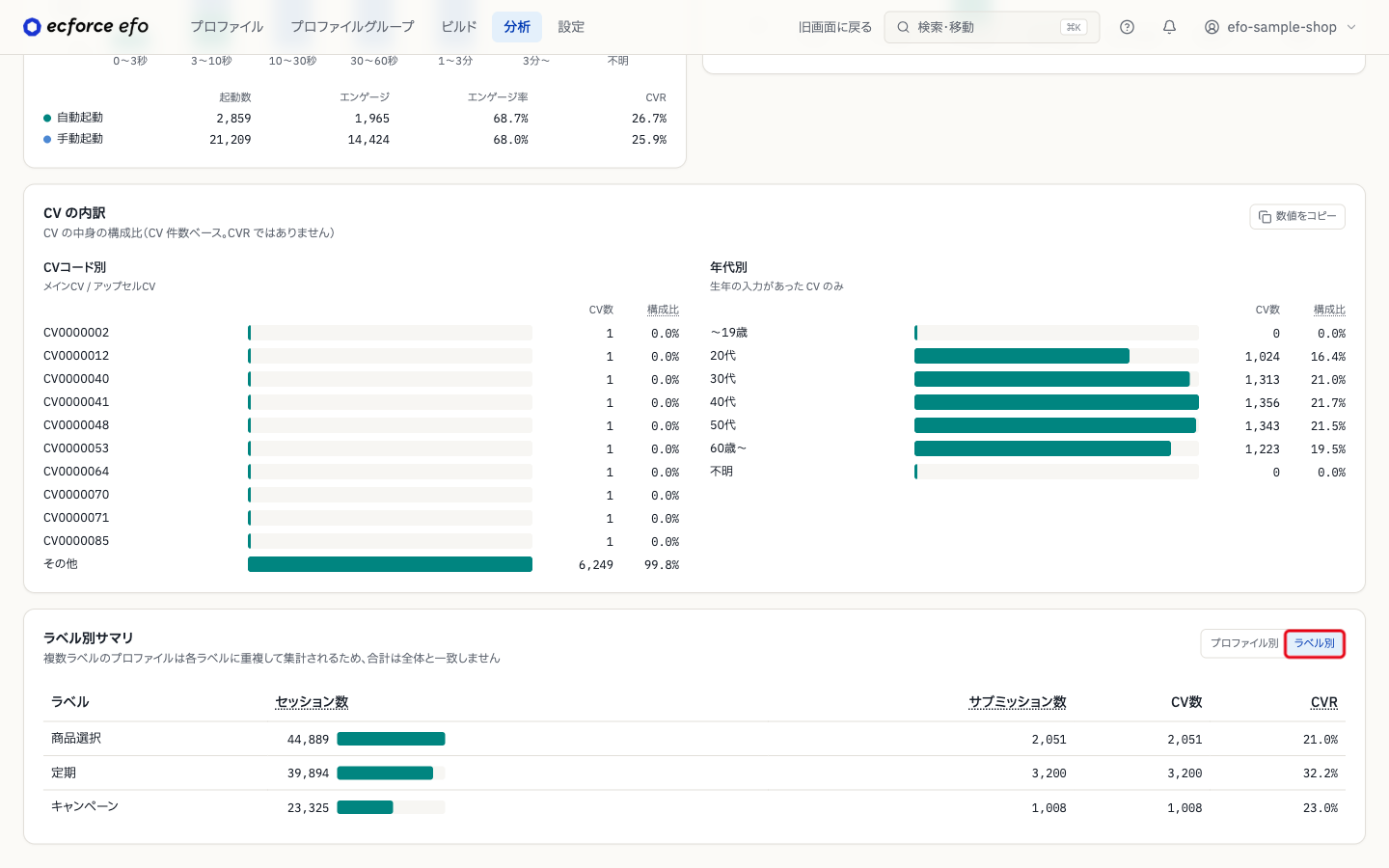Click the その他 composition bar
The height and width of the screenshot is (868, 1389).
click(x=390, y=564)
